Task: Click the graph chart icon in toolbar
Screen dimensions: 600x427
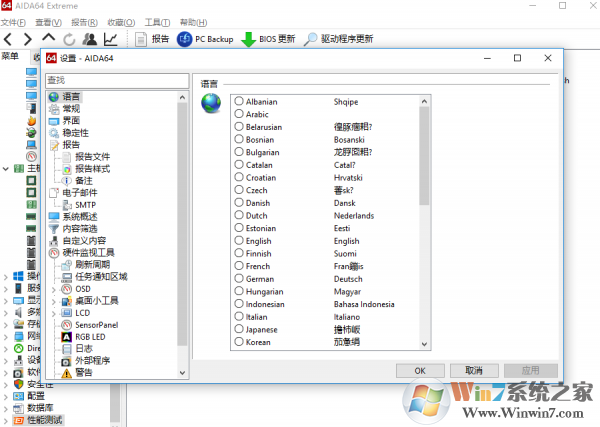Action: 111,39
